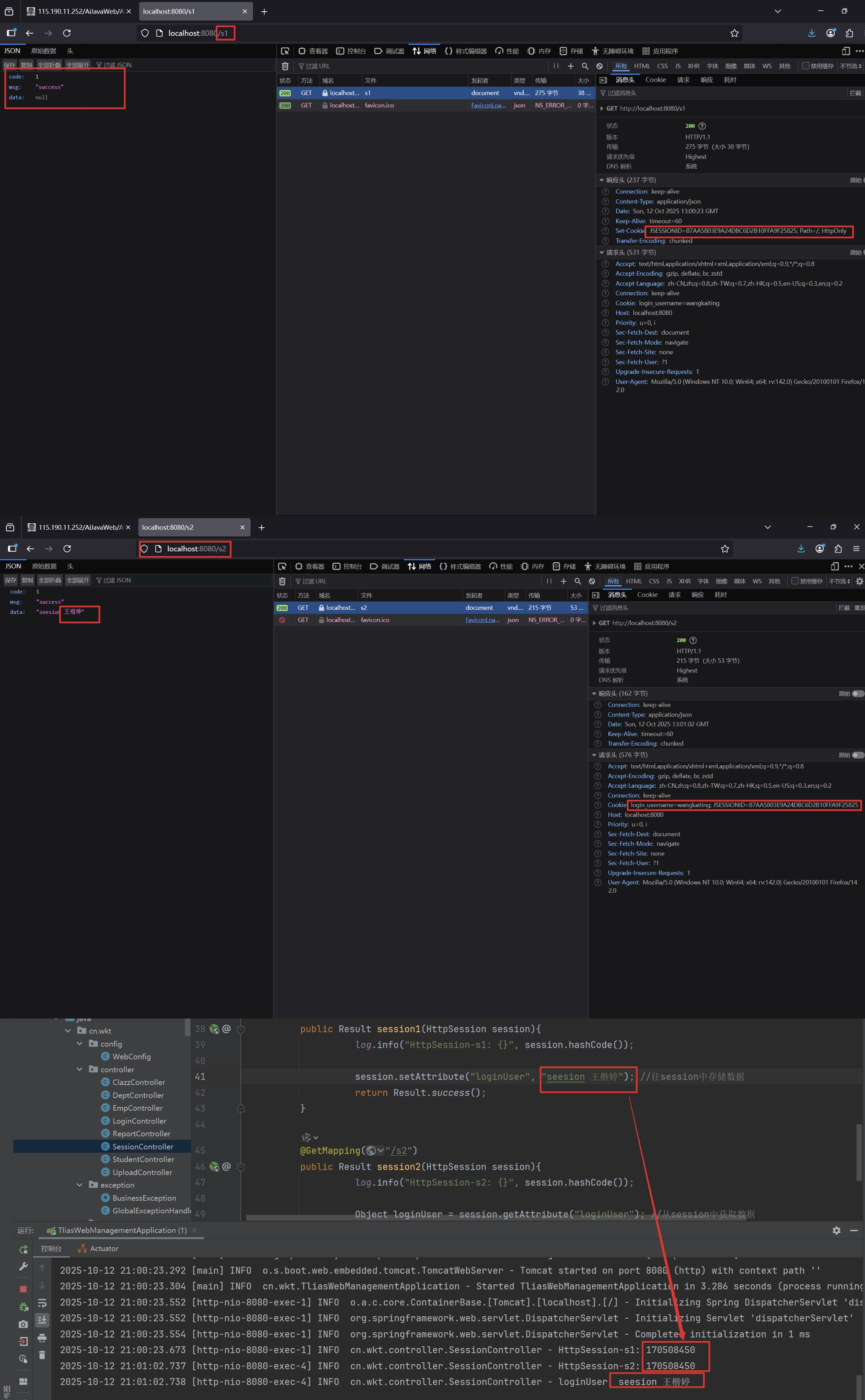Image resolution: width=865 pixels, height=1400 pixels.
Task: Enable 禁用缓存 checkbox in the s1 network panel
Action: click(x=805, y=66)
